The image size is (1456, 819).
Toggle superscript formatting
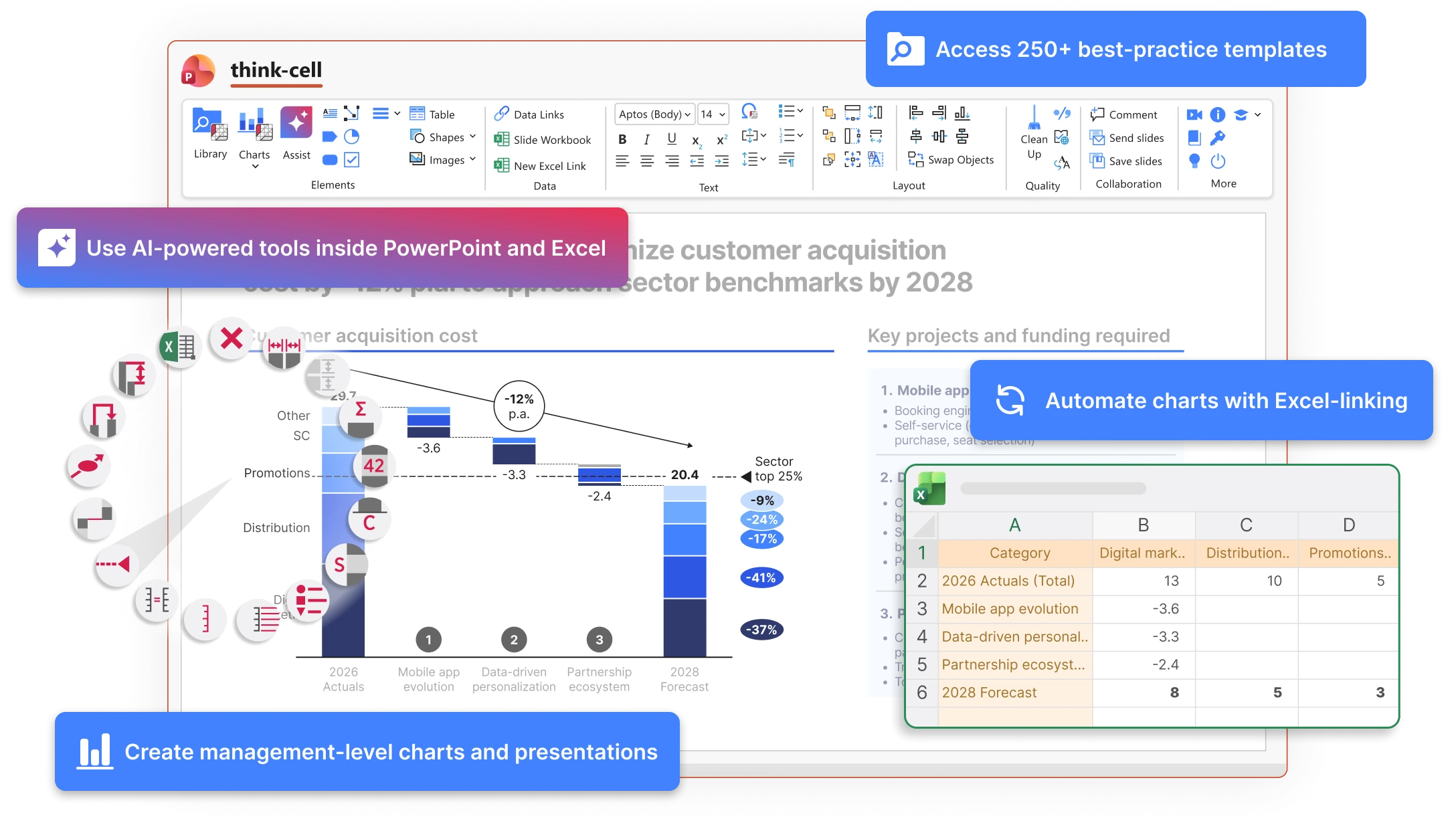tap(722, 139)
